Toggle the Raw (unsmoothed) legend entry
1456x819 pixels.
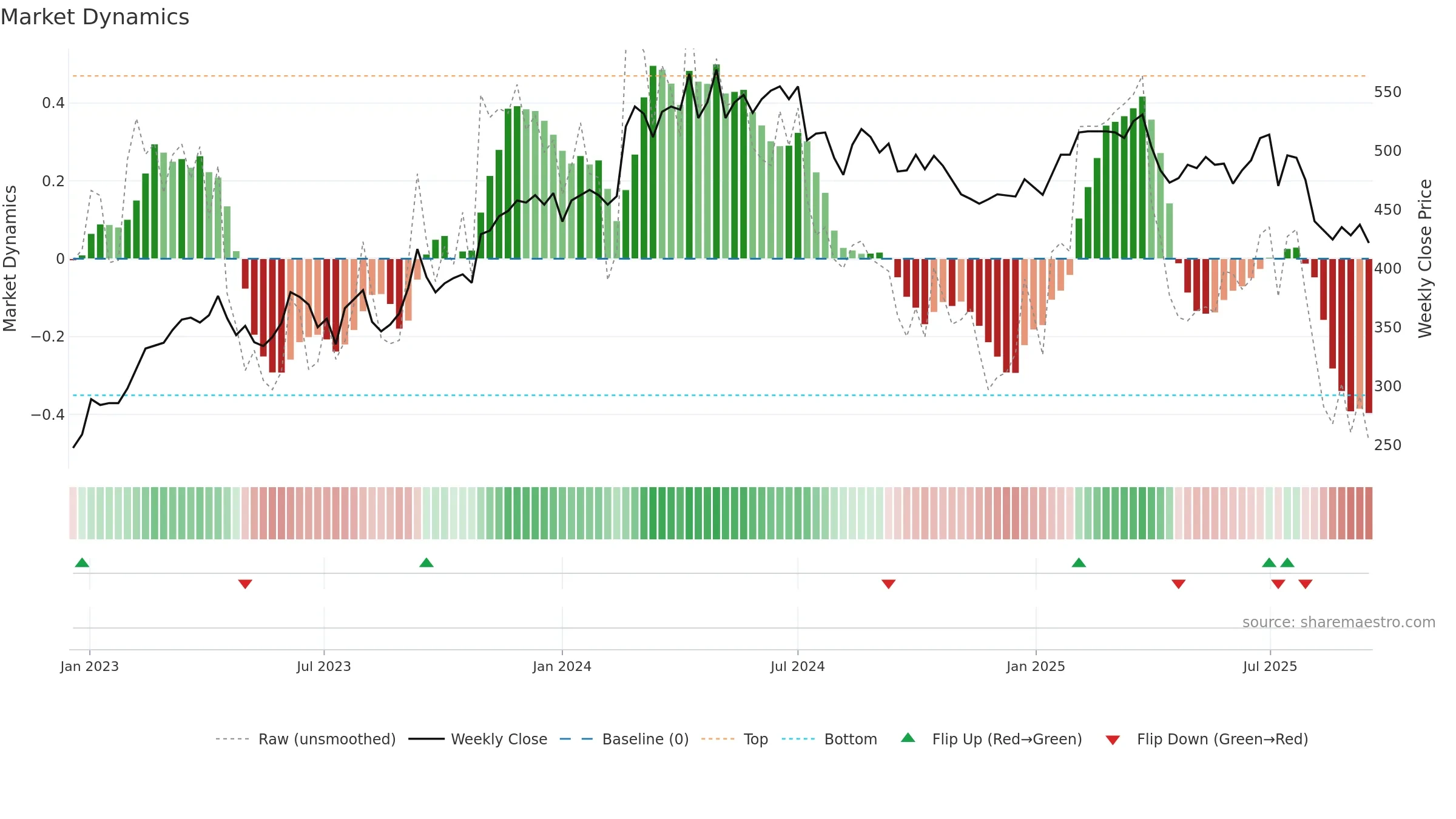point(306,739)
